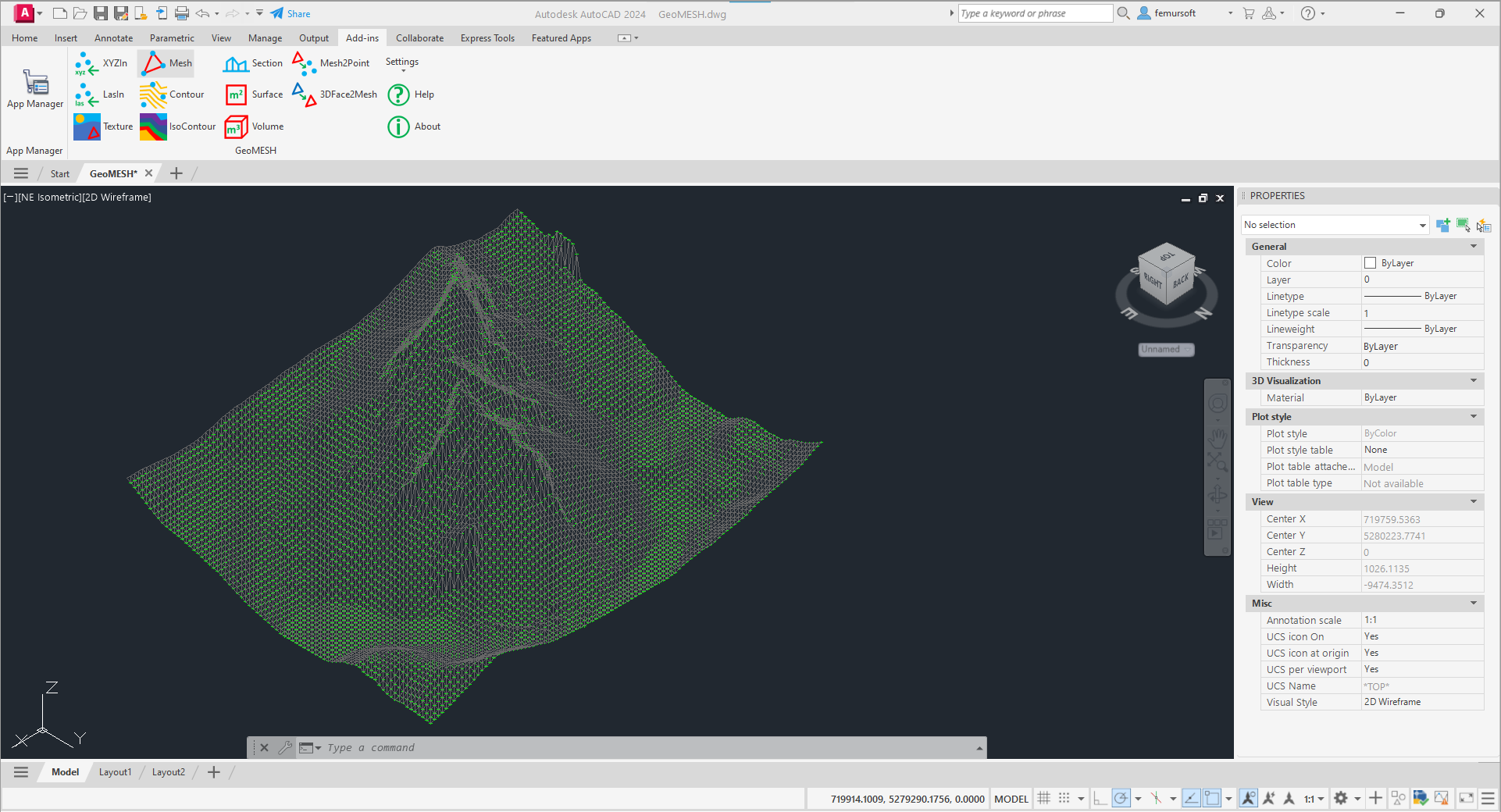Click the Mesh tool in GeoMESH ribbon
Image resolution: width=1501 pixels, height=812 pixels.
tap(167, 63)
